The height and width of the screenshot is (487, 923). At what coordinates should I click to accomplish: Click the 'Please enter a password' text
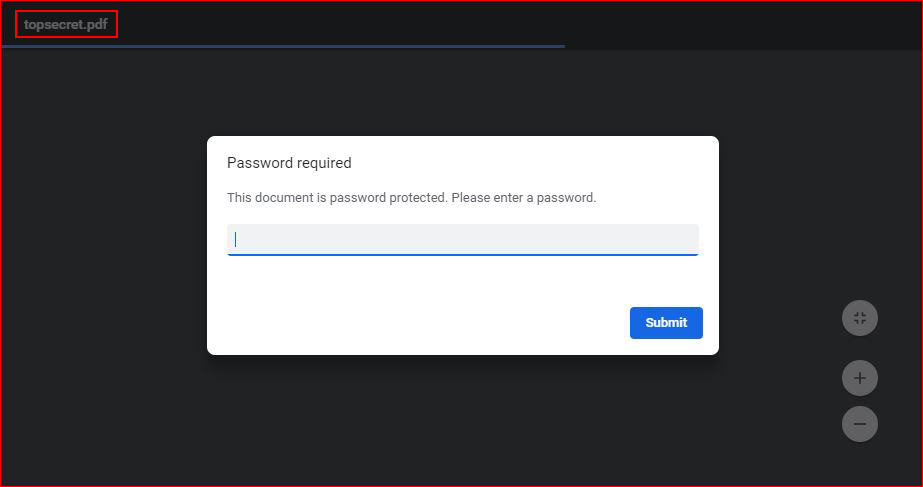524,198
